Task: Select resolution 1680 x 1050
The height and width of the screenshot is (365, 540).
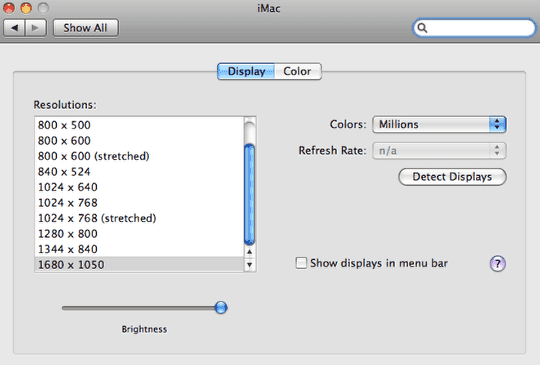Action: [139, 264]
